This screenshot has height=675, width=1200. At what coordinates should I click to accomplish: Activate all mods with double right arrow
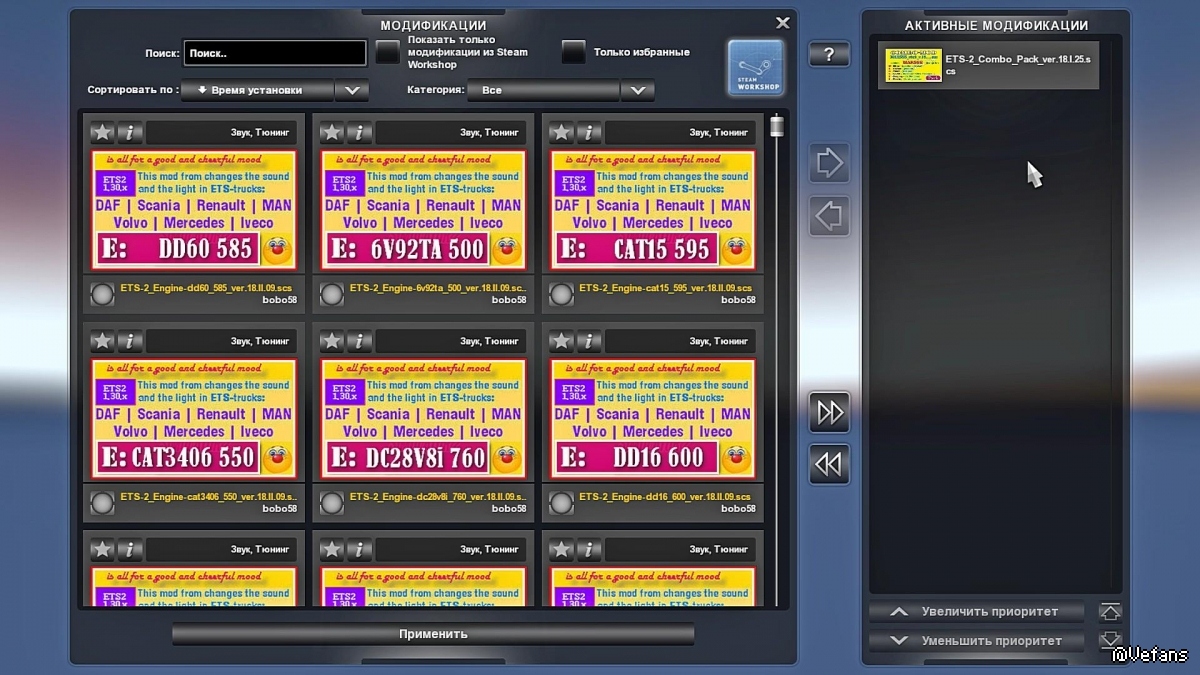[829, 412]
